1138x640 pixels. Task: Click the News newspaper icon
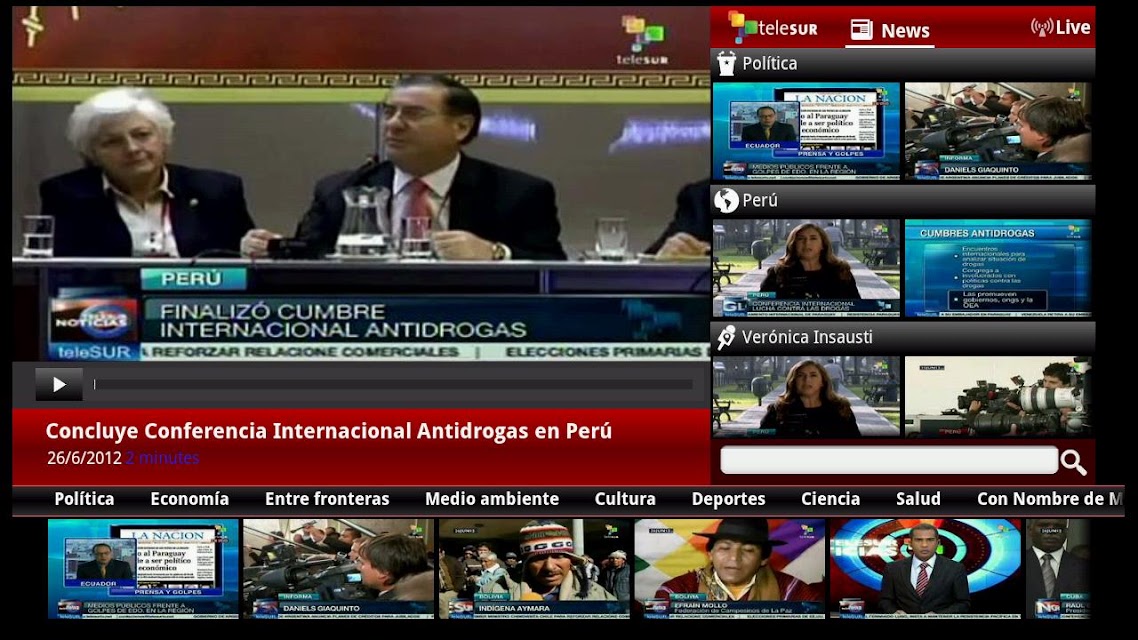(x=861, y=30)
